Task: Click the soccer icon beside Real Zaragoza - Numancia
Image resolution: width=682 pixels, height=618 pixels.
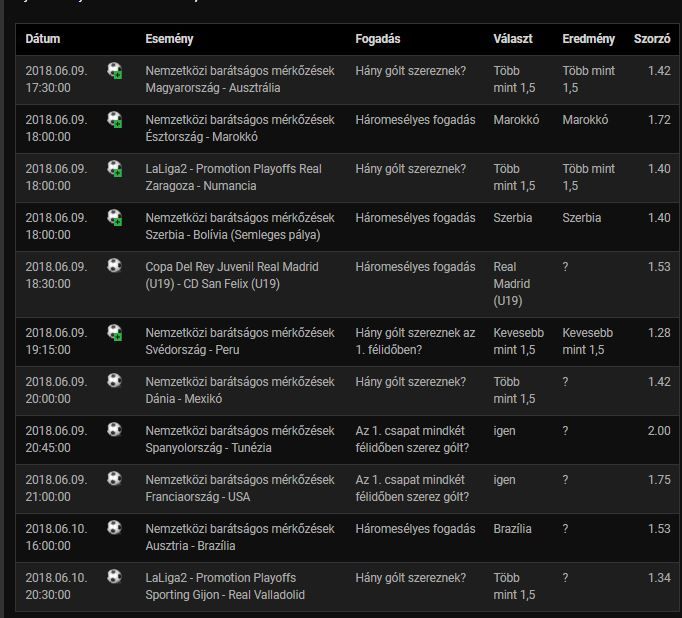Action: pyautogui.click(x=115, y=169)
